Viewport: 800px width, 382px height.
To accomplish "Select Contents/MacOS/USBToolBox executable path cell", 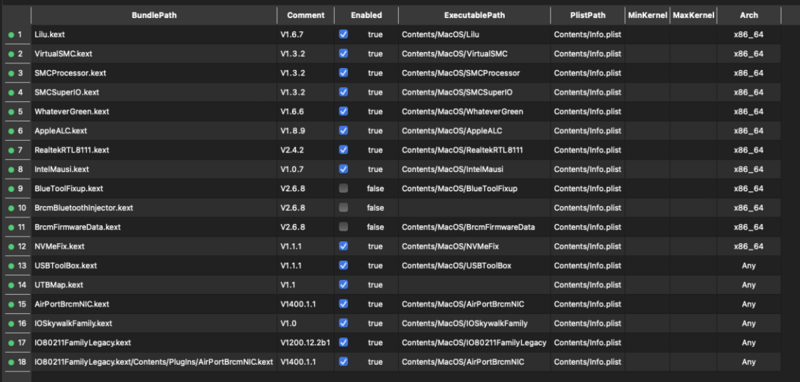I will point(474,265).
